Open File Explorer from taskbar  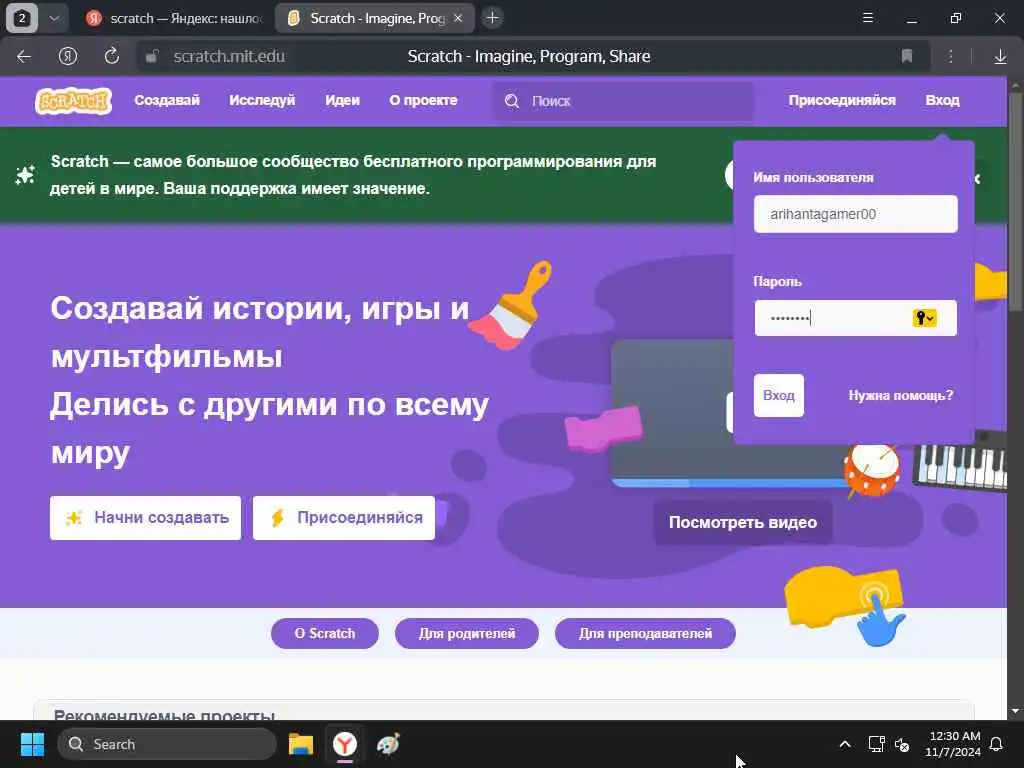pyautogui.click(x=301, y=744)
